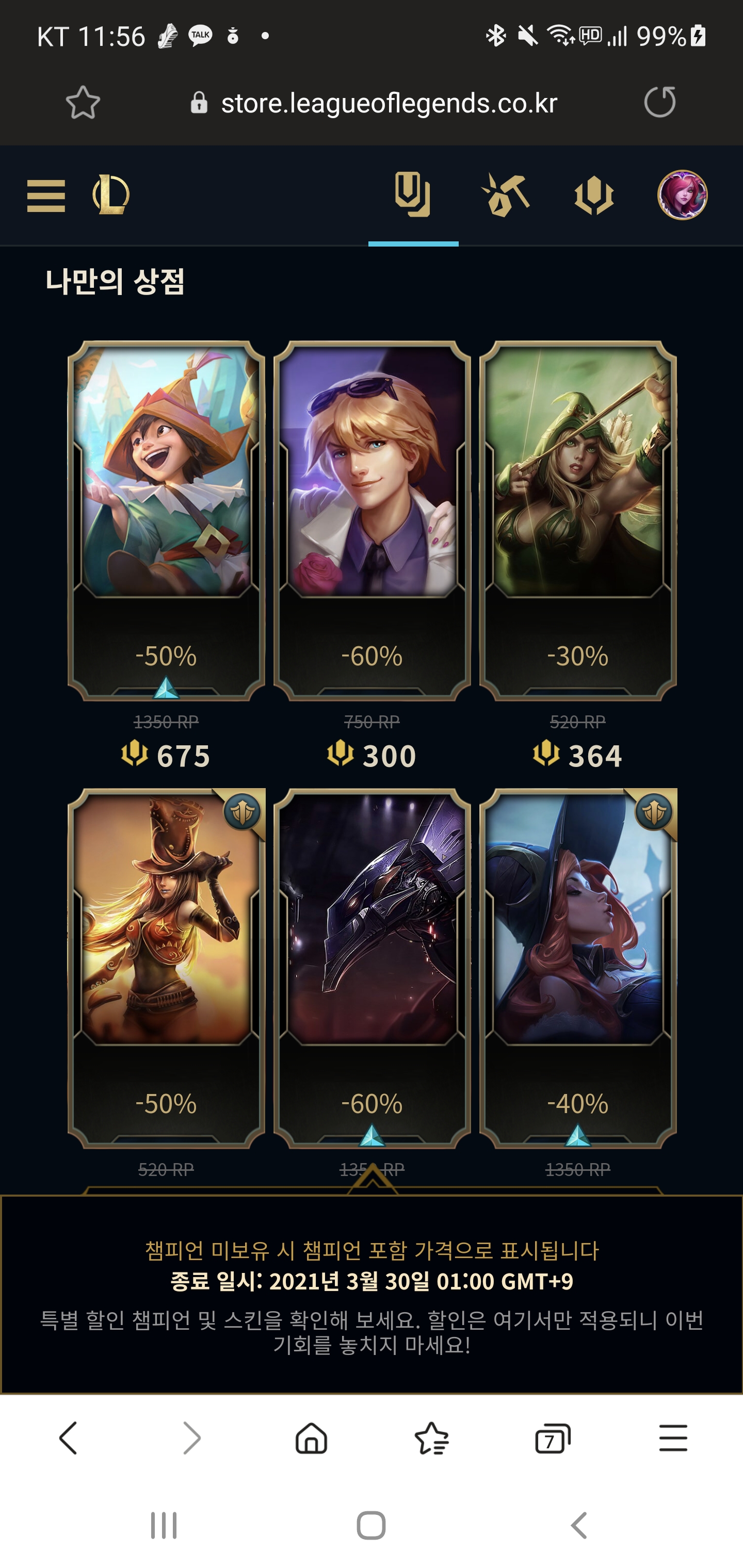The image size is (743, 1568).
Task: Select the blond sunglasses skin for 300 RP
Action: (372, 554)
